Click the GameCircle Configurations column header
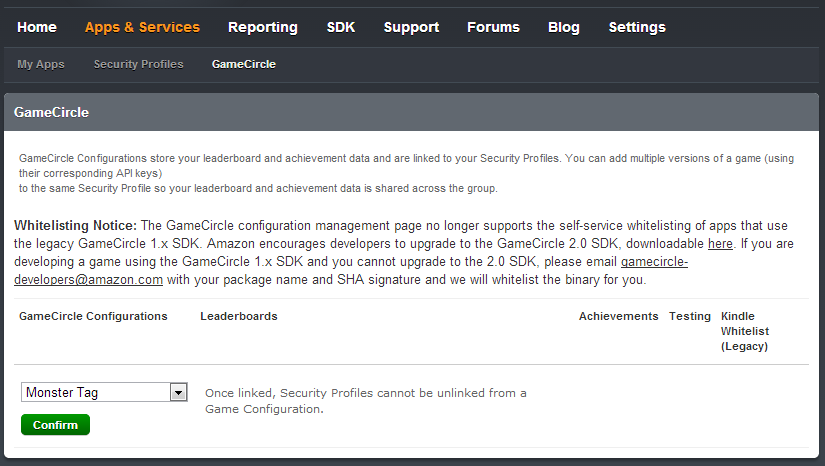Viewport: 825px width, 466px height. (93, 316)
